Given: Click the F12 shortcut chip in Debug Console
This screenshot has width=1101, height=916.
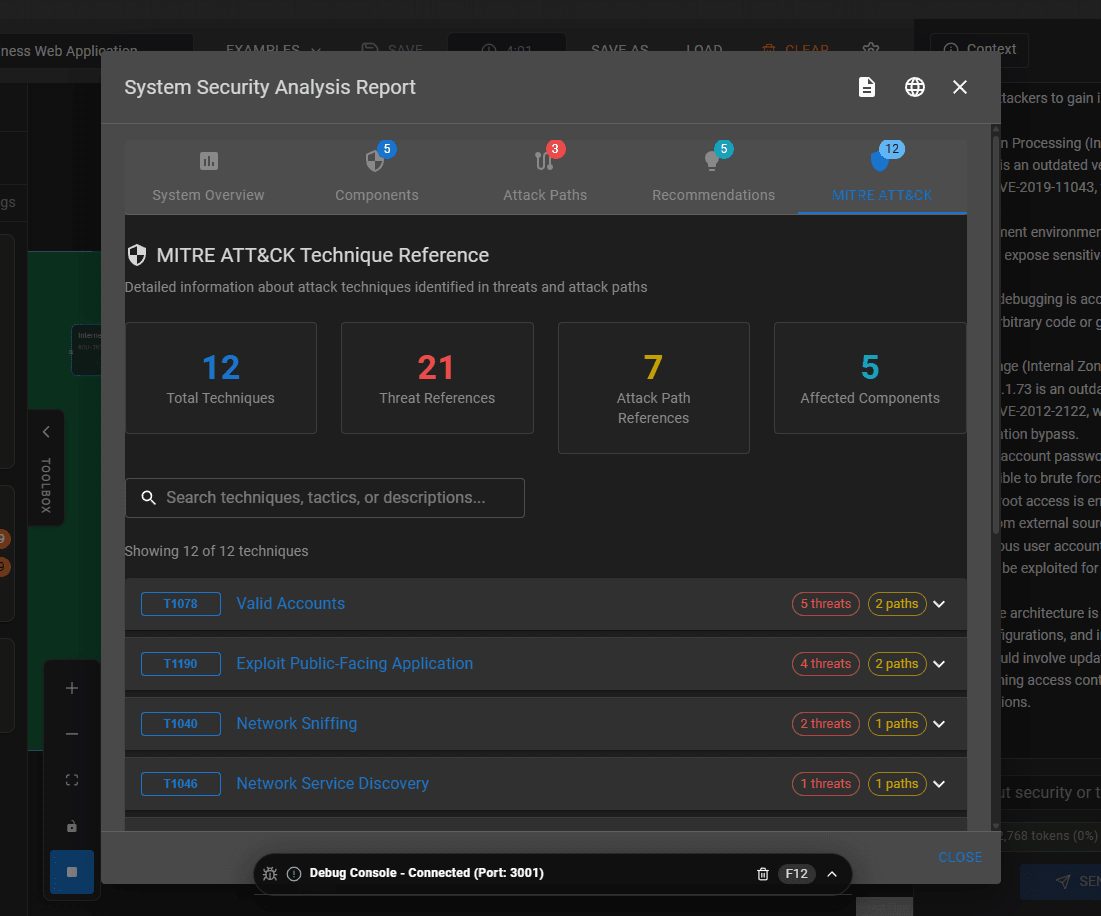Looking at the screenshot, I should [x=796, y=874].
